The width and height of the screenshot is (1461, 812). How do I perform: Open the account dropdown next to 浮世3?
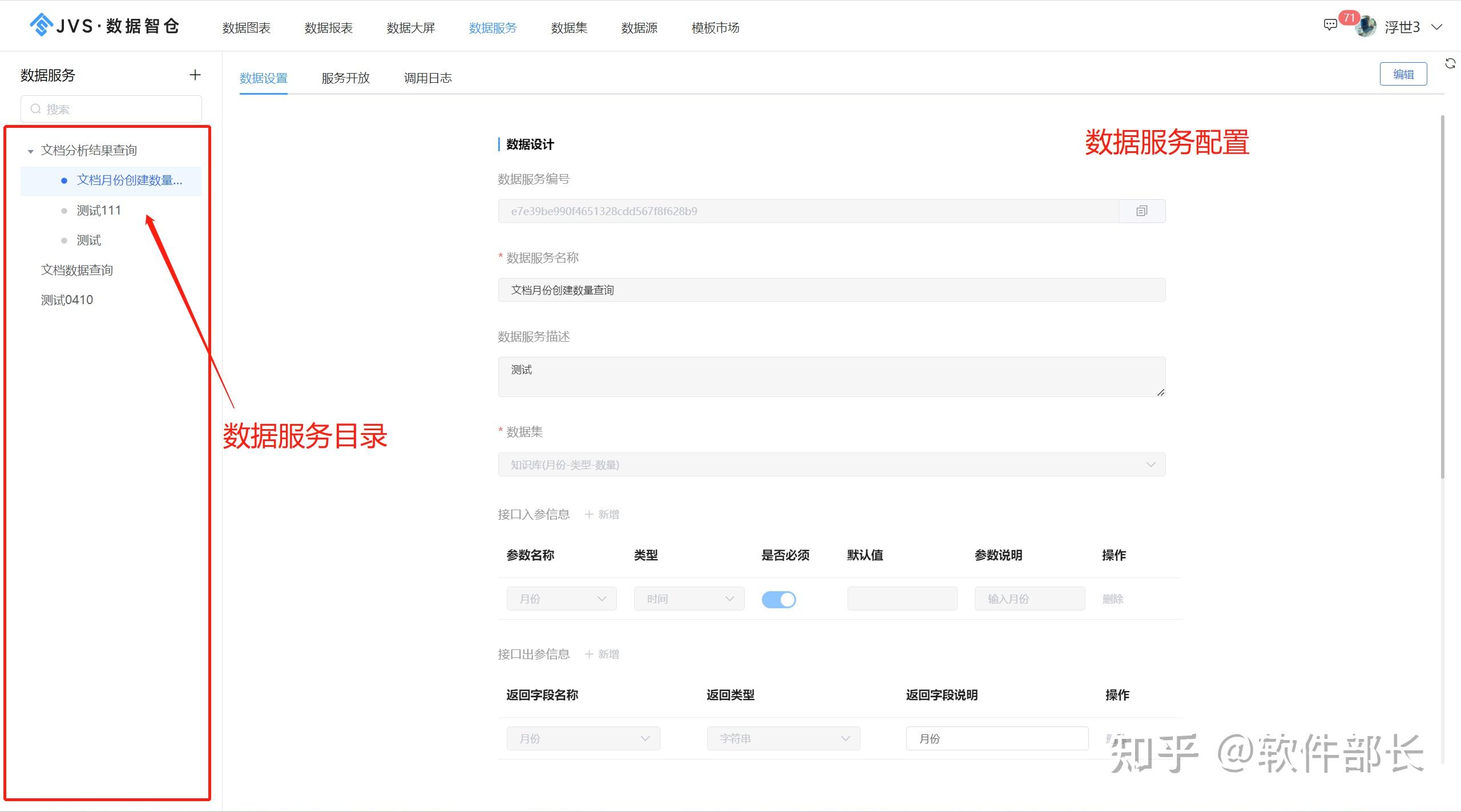click(1437, 27)
